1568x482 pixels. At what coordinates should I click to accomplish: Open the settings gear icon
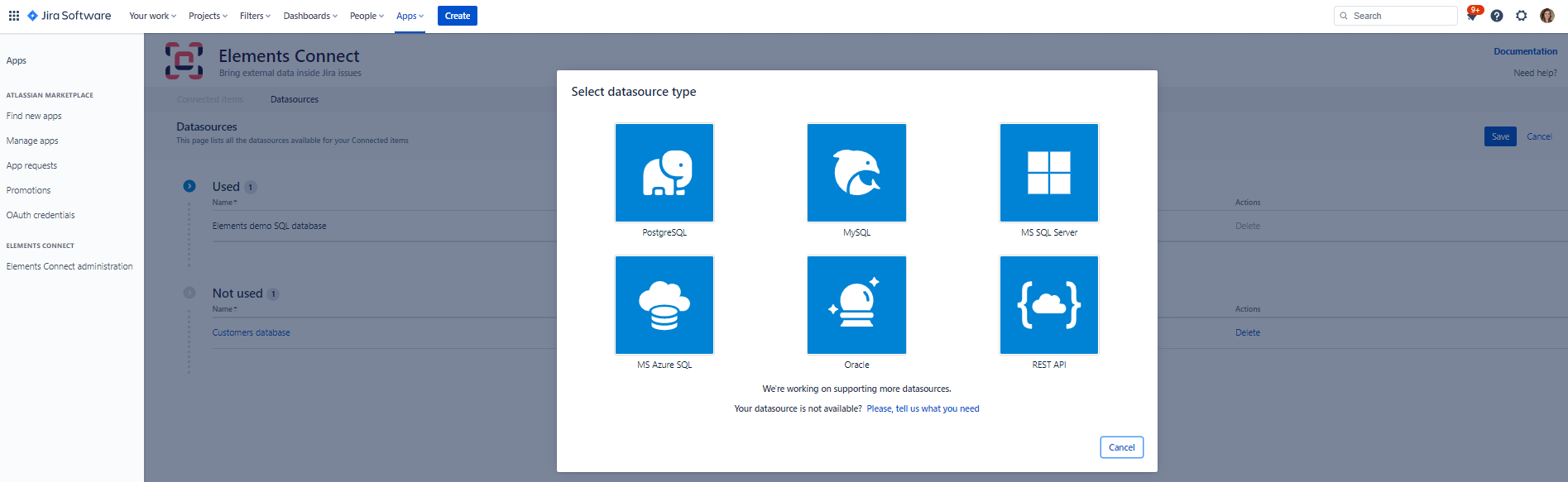tap(1522, 16)
